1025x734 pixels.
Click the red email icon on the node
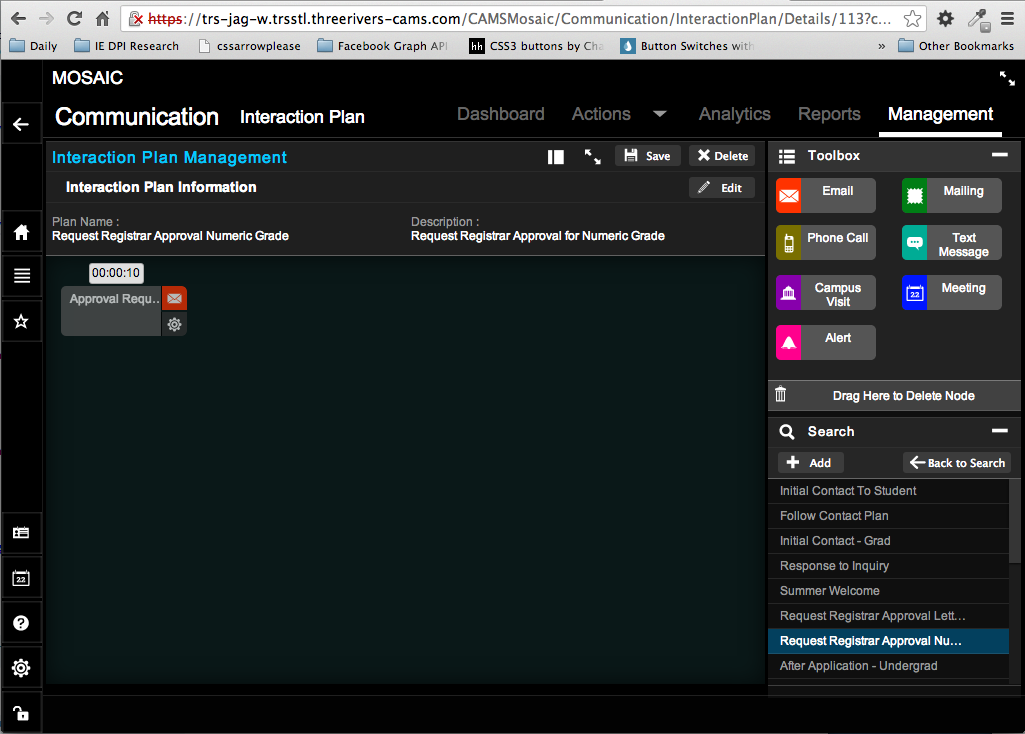(x=174, y=298)
